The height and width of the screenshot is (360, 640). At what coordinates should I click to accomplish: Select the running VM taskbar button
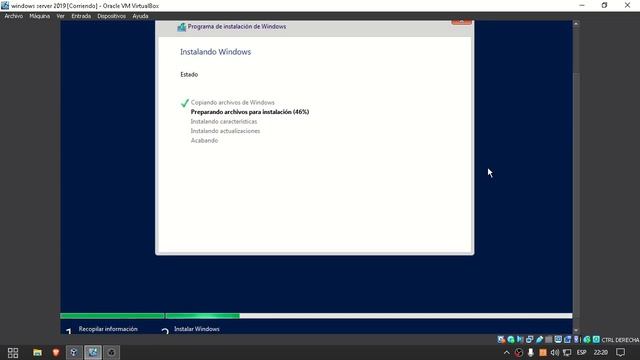click(x=93, y=353)
